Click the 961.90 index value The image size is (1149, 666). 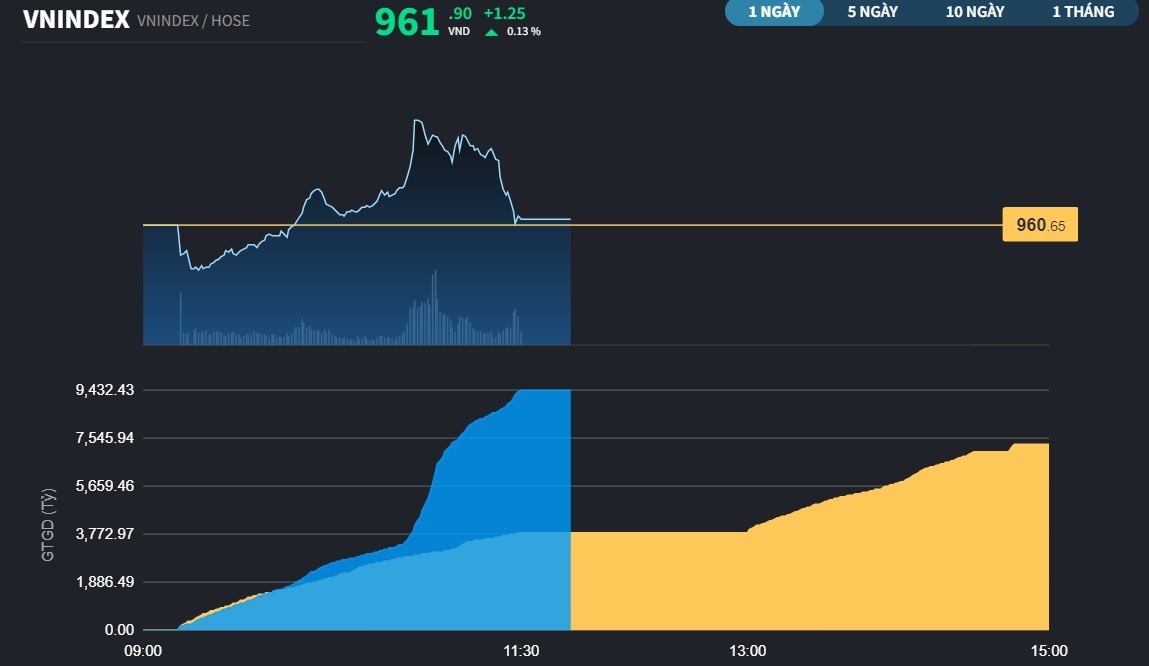423,22
